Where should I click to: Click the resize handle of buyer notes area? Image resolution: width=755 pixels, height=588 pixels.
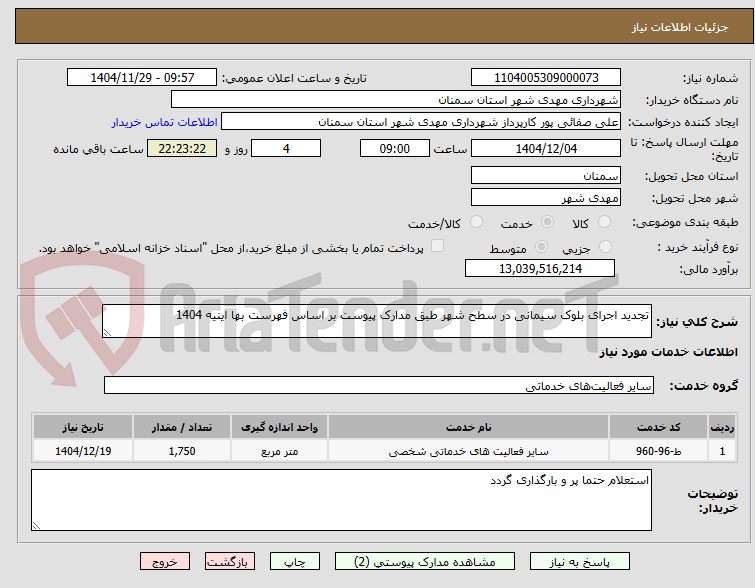click(36, 526)
